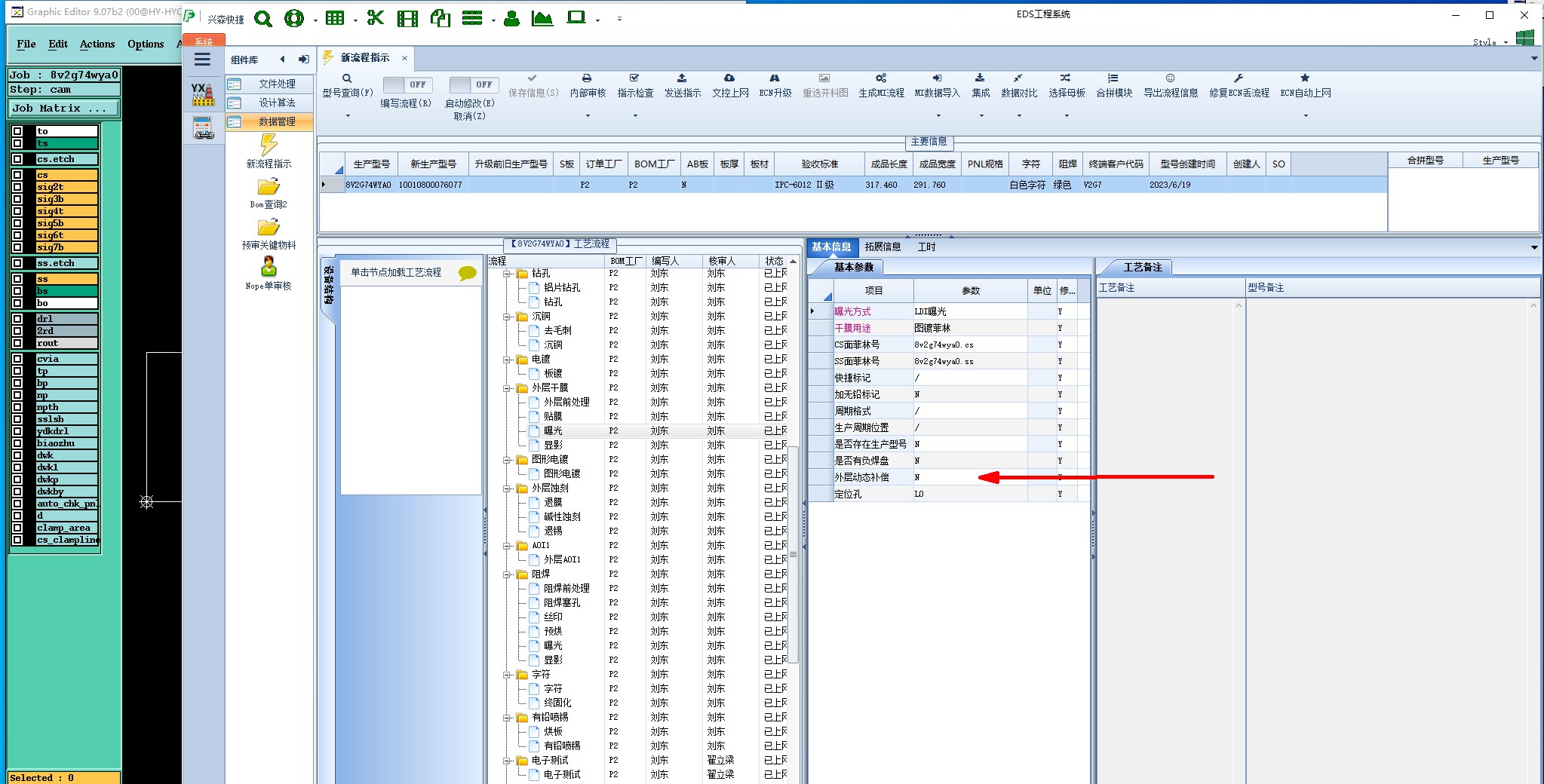
Task: Click 指示检查 checkmark toolbar button
Action: pos(635,86)
